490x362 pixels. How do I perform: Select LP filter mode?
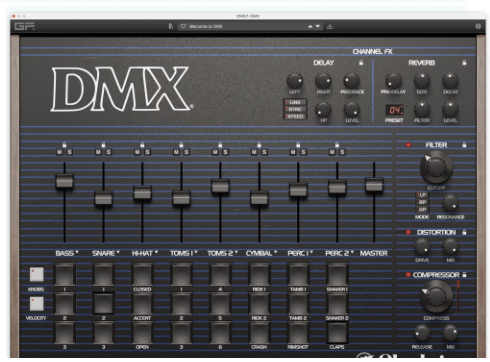pyautogui.click(x=422, y=195)
